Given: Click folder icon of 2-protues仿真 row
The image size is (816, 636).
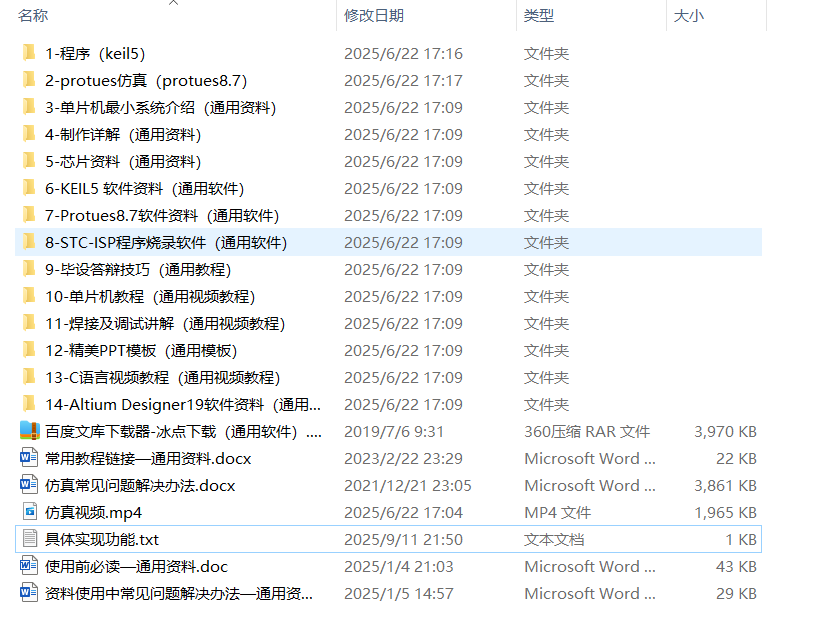Looking at the screenshot, I should click(x=29, y=80).
